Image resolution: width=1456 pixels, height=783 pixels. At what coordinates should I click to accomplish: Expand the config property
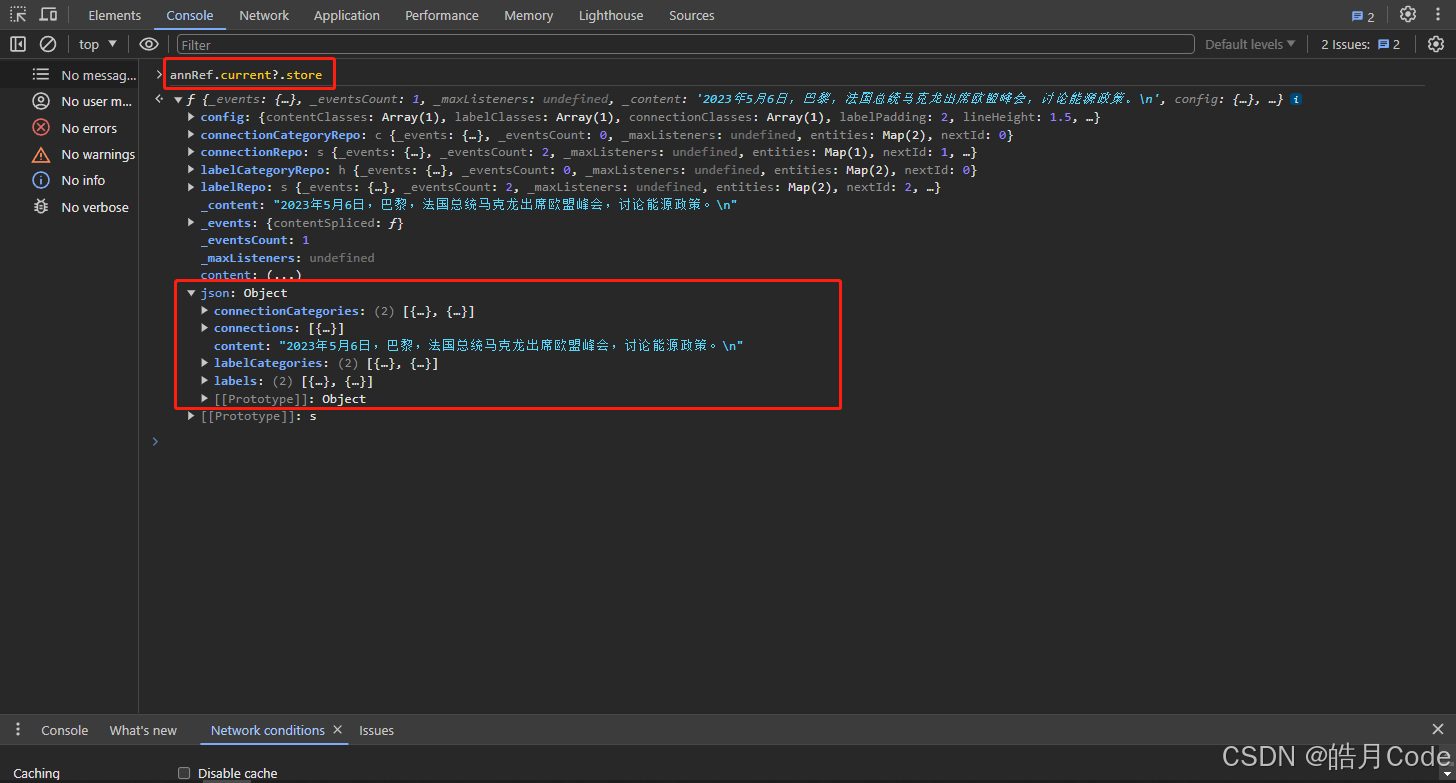(192, 117)
